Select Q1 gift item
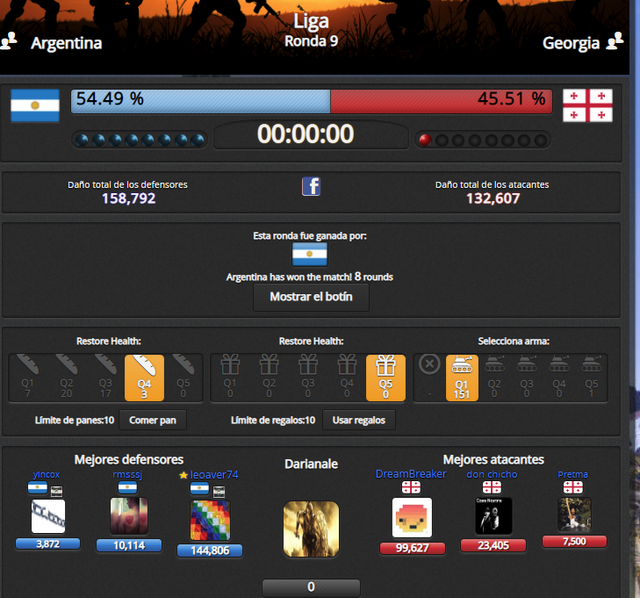Viewport: 640px width, 598px height. (230, 377)
